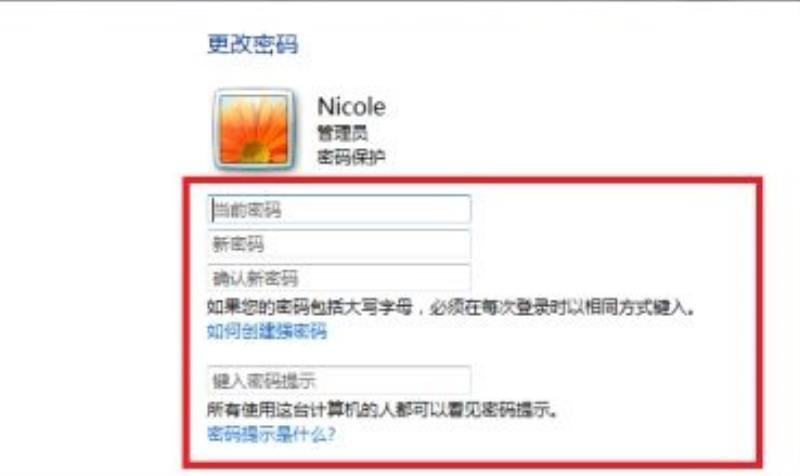This screenshot has width=800, height=476.
Task: Click the capital-letter password note text
Action: (451, 308)
